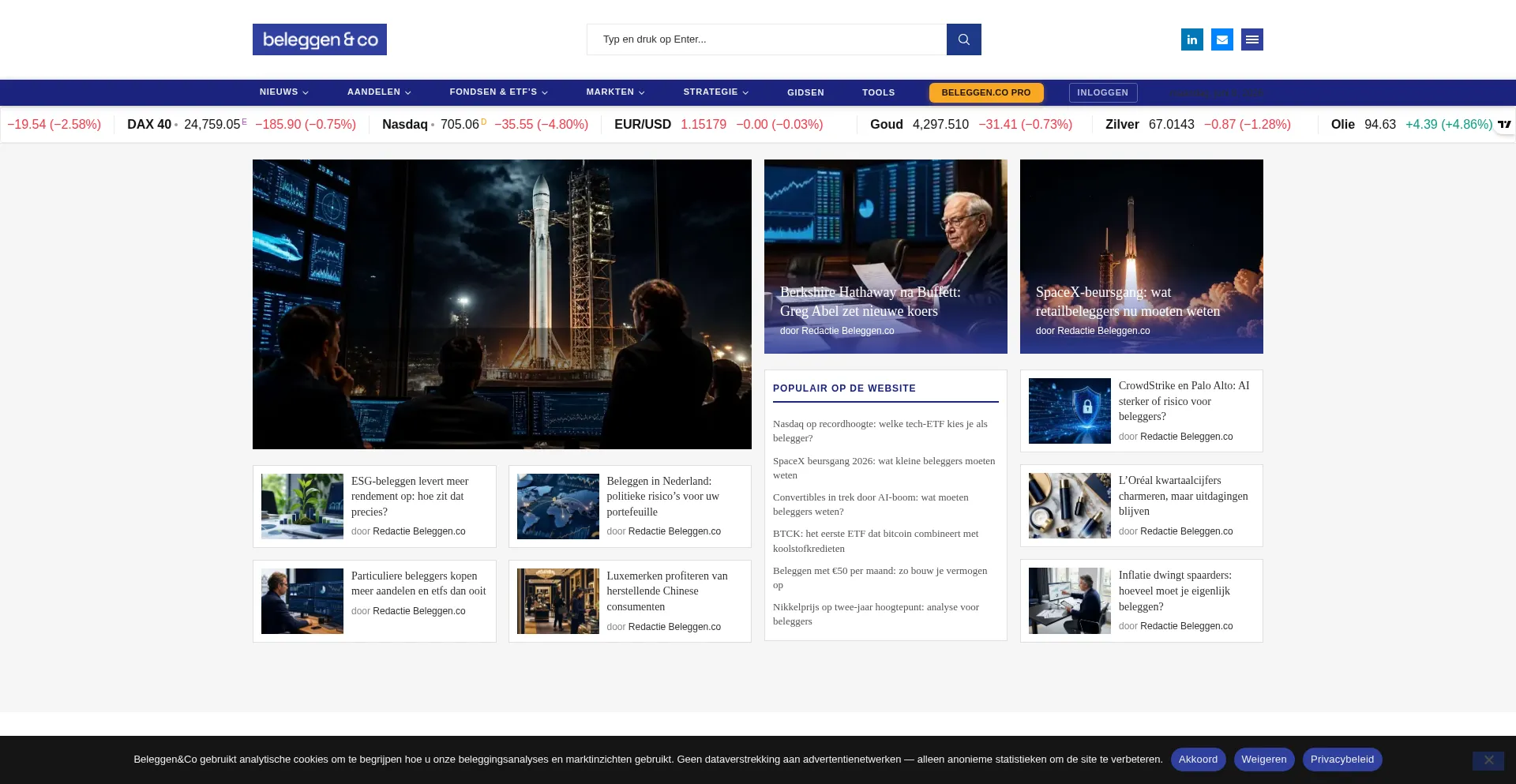Image resolution: width=1516 pixels, height=784 pixels.
Task: Open SpaceX beursgang 2026 popular link
Action: coord(884,468)
